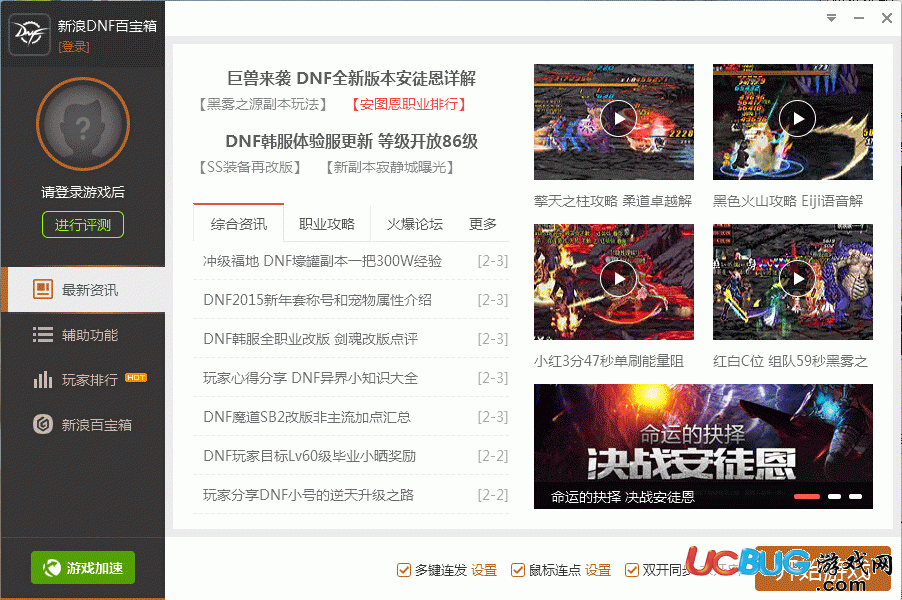Toggle the 双开同步 checkbox
This screenshot has width=902, height=600.
click(632, 570)
